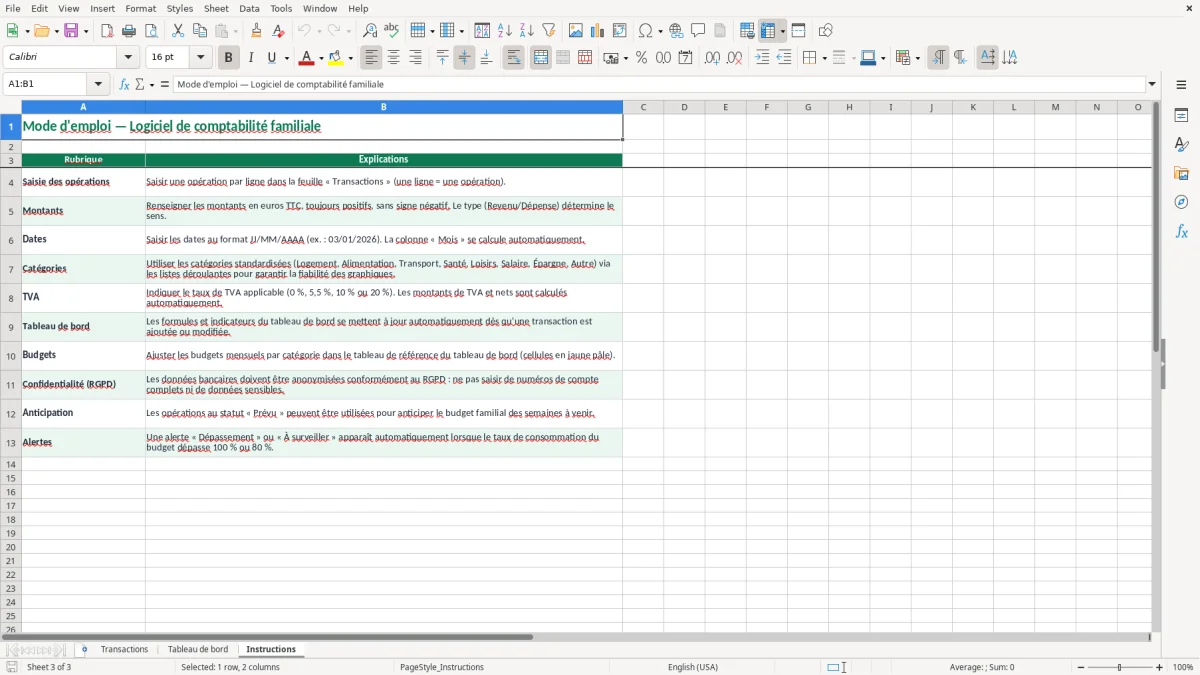Expand the formula bar

coord(1153,85)
